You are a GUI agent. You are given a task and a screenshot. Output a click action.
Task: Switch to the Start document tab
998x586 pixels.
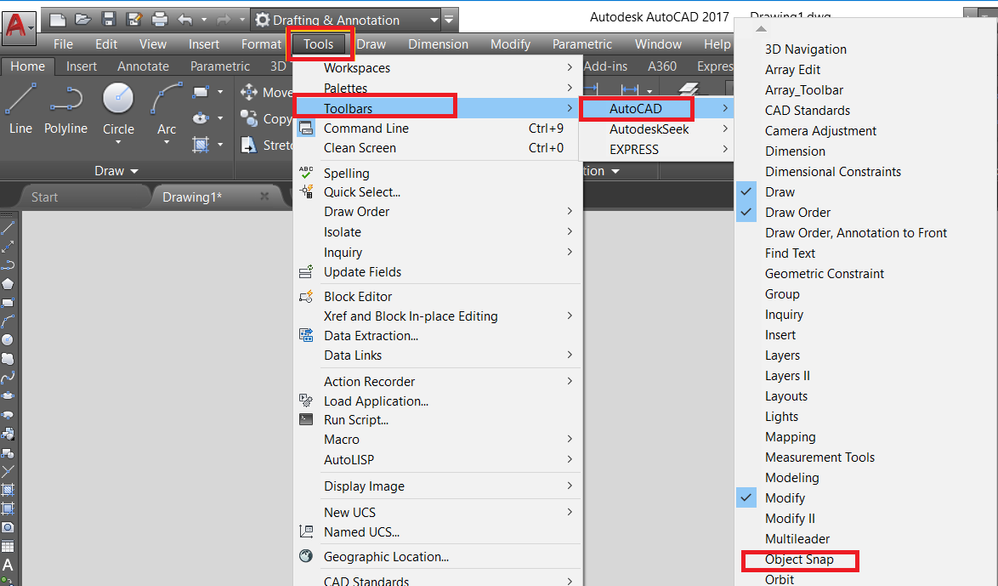pos(45,197)
